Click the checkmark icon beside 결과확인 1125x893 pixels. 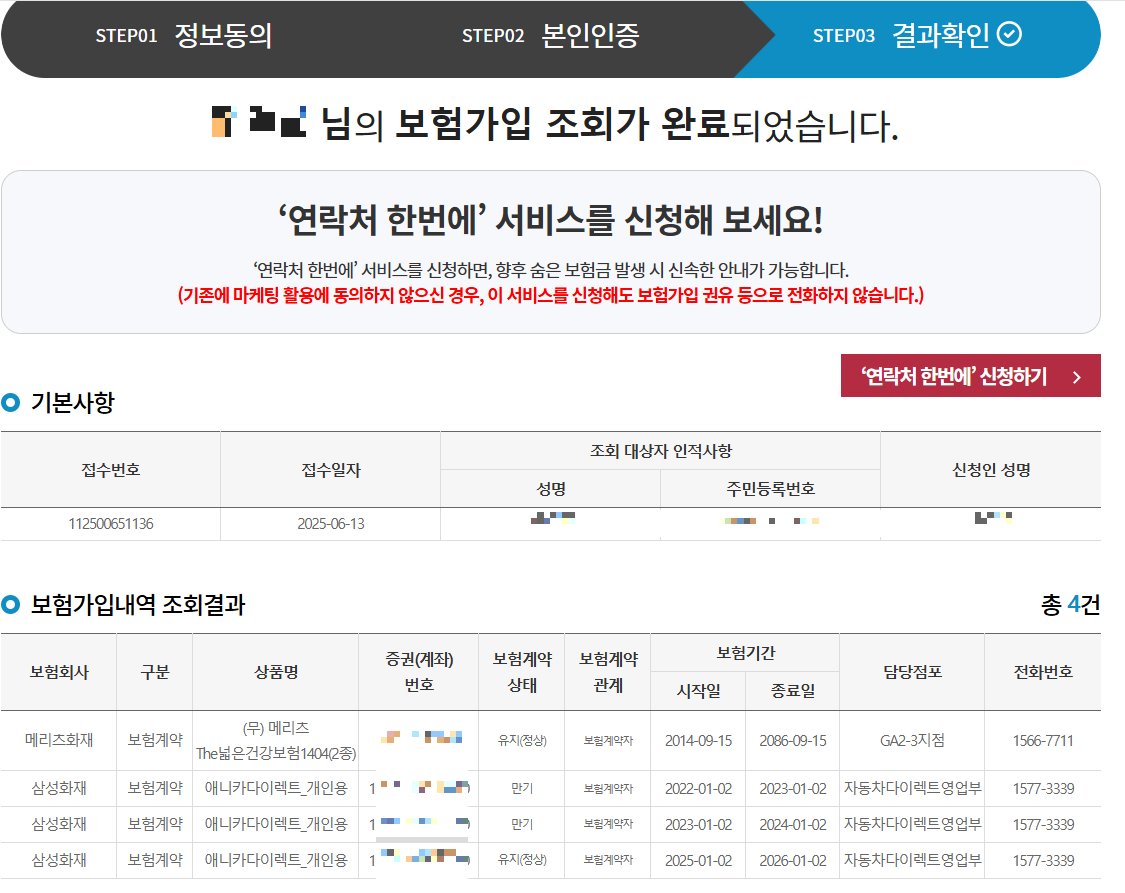click(1011, 35)
